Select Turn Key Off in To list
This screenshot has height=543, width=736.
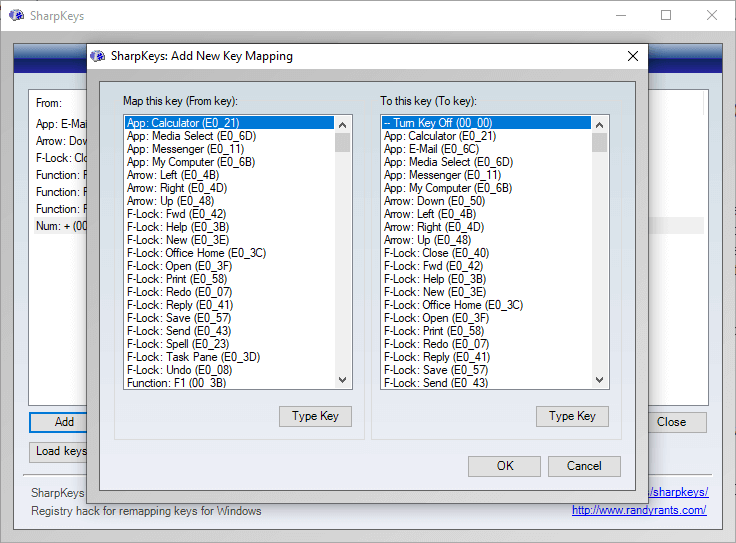click(x=486, y=123)
